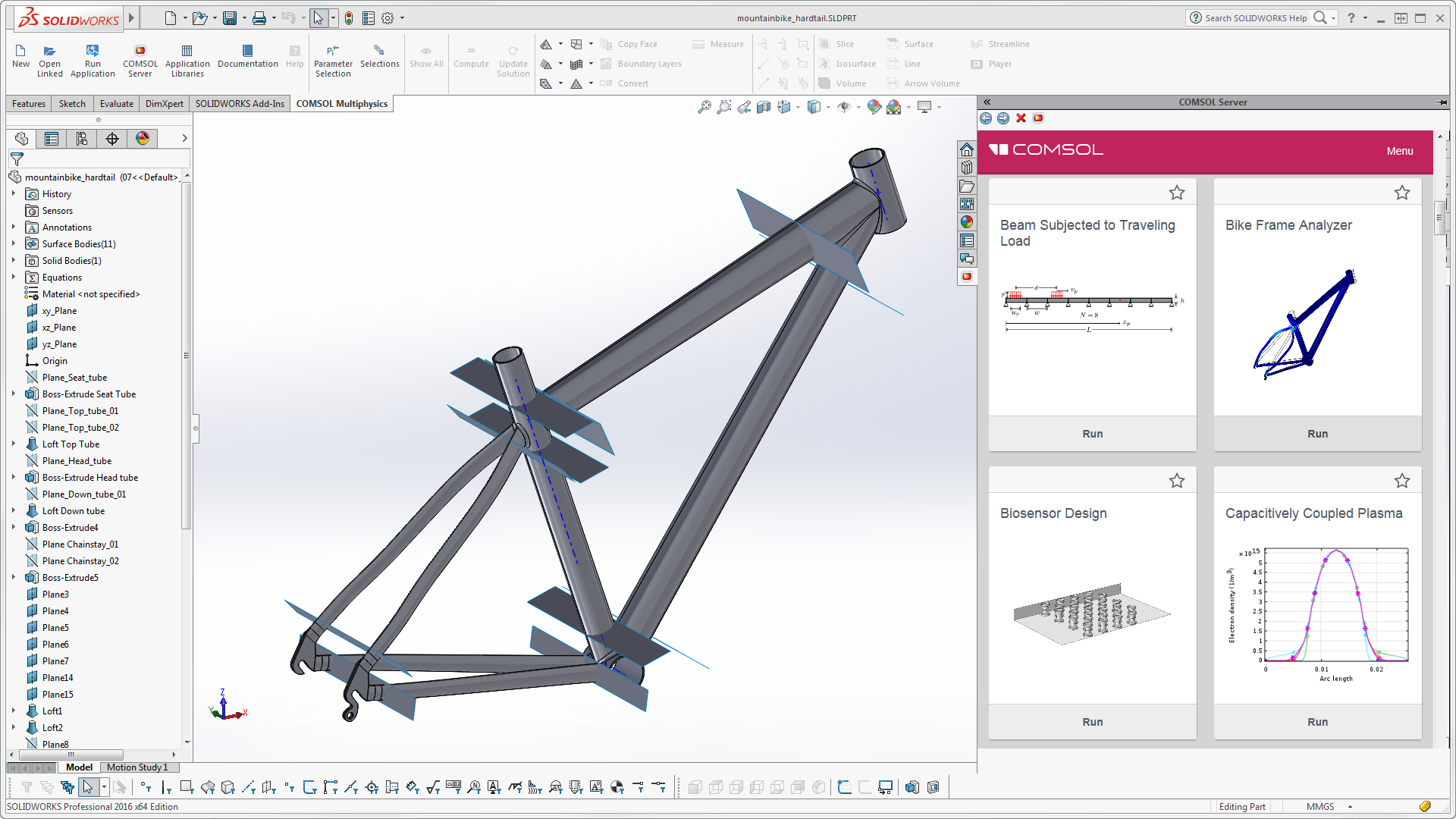Click the Search SOLIDWORKS Help field
This screenshot has width=1456, height=819.
click(x=1255, y=18)
